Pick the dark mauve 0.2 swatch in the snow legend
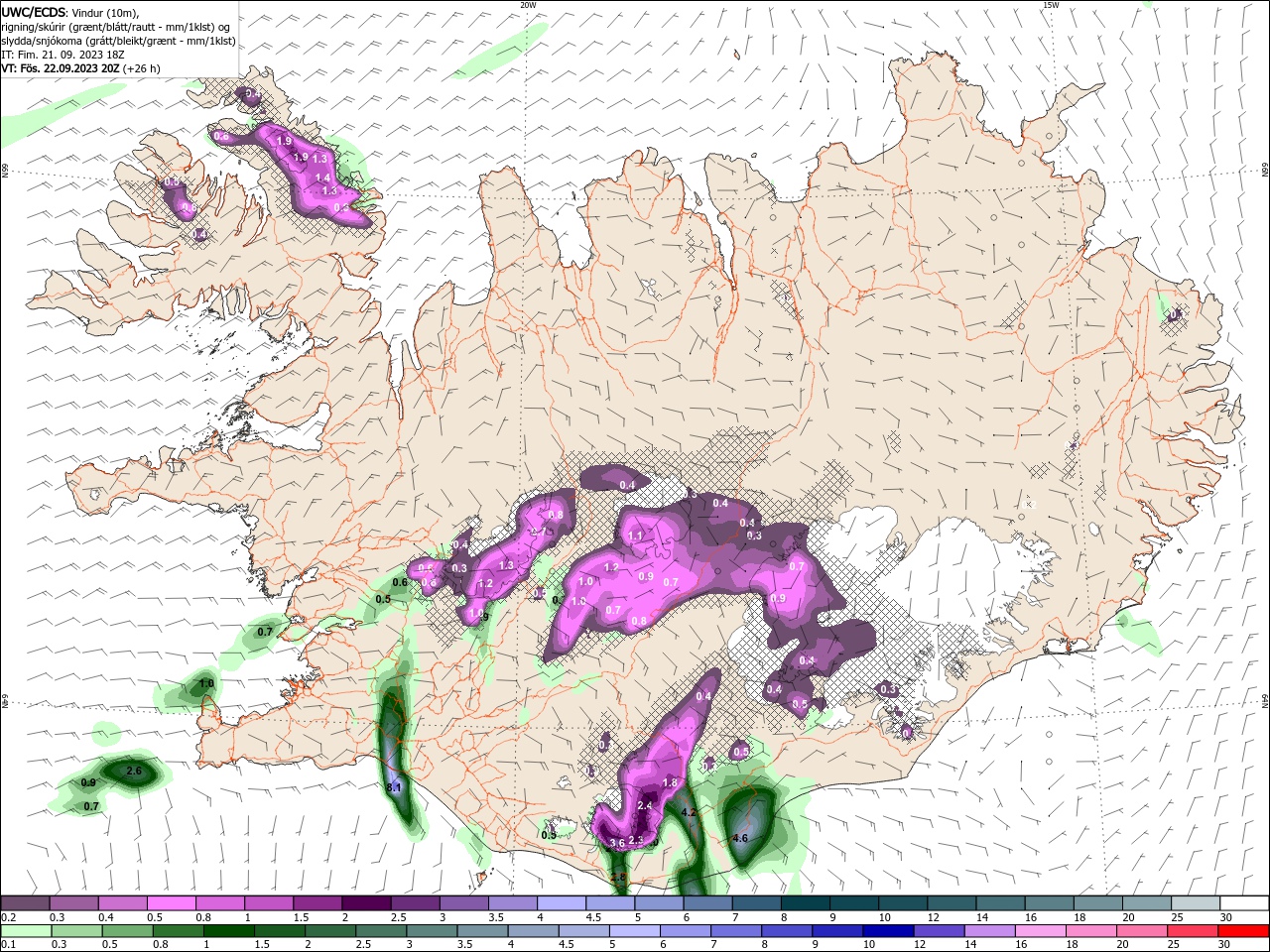This screenshot has width=1270, height=952. [x=25, y=902]
